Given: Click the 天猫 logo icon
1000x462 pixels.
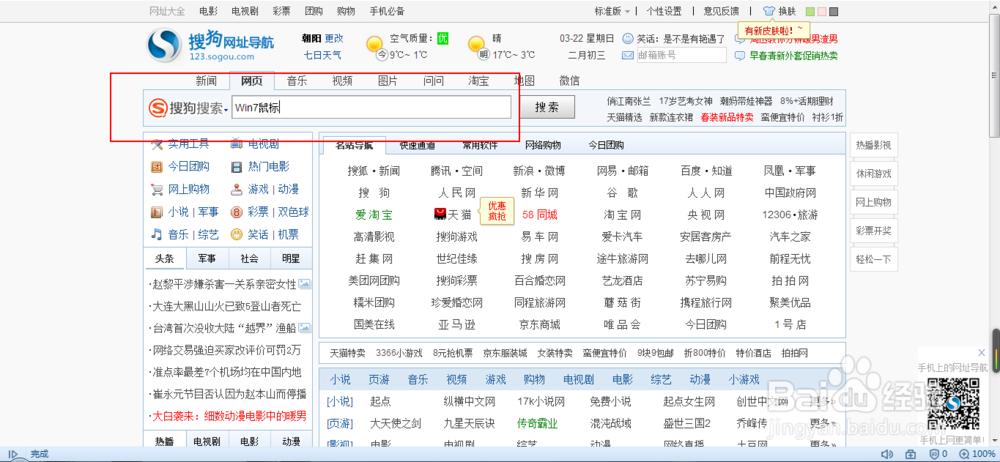Looking at the screenshot, I should coord(438,214).
